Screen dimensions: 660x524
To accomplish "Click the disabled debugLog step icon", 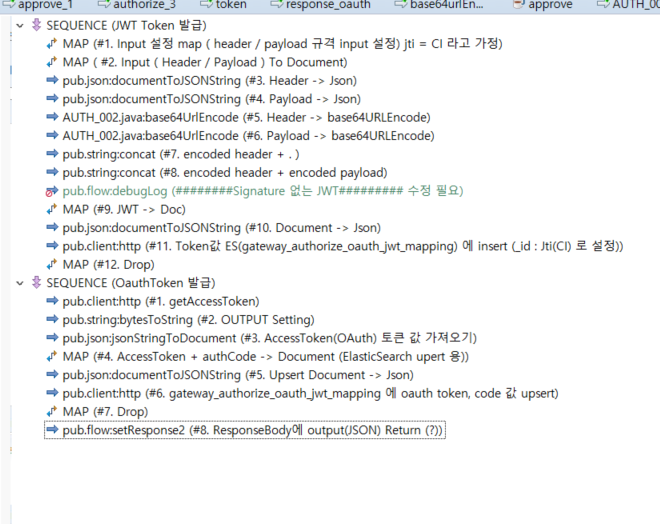I will pos(52,190).
